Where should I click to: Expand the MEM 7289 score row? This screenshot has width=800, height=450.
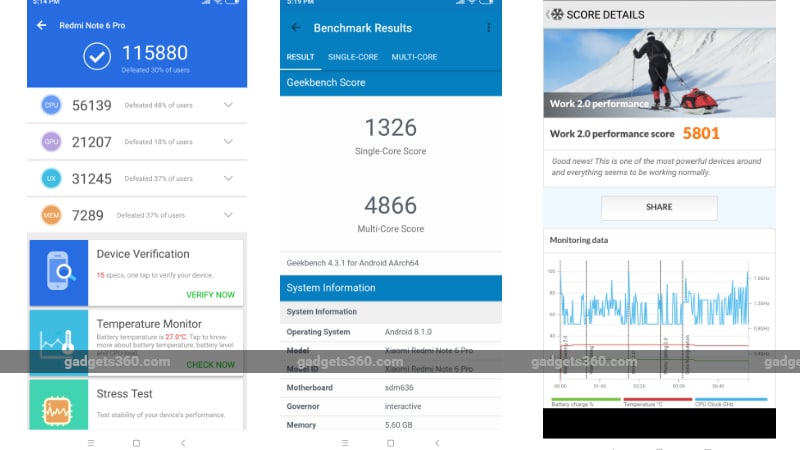tap(228, 215)
